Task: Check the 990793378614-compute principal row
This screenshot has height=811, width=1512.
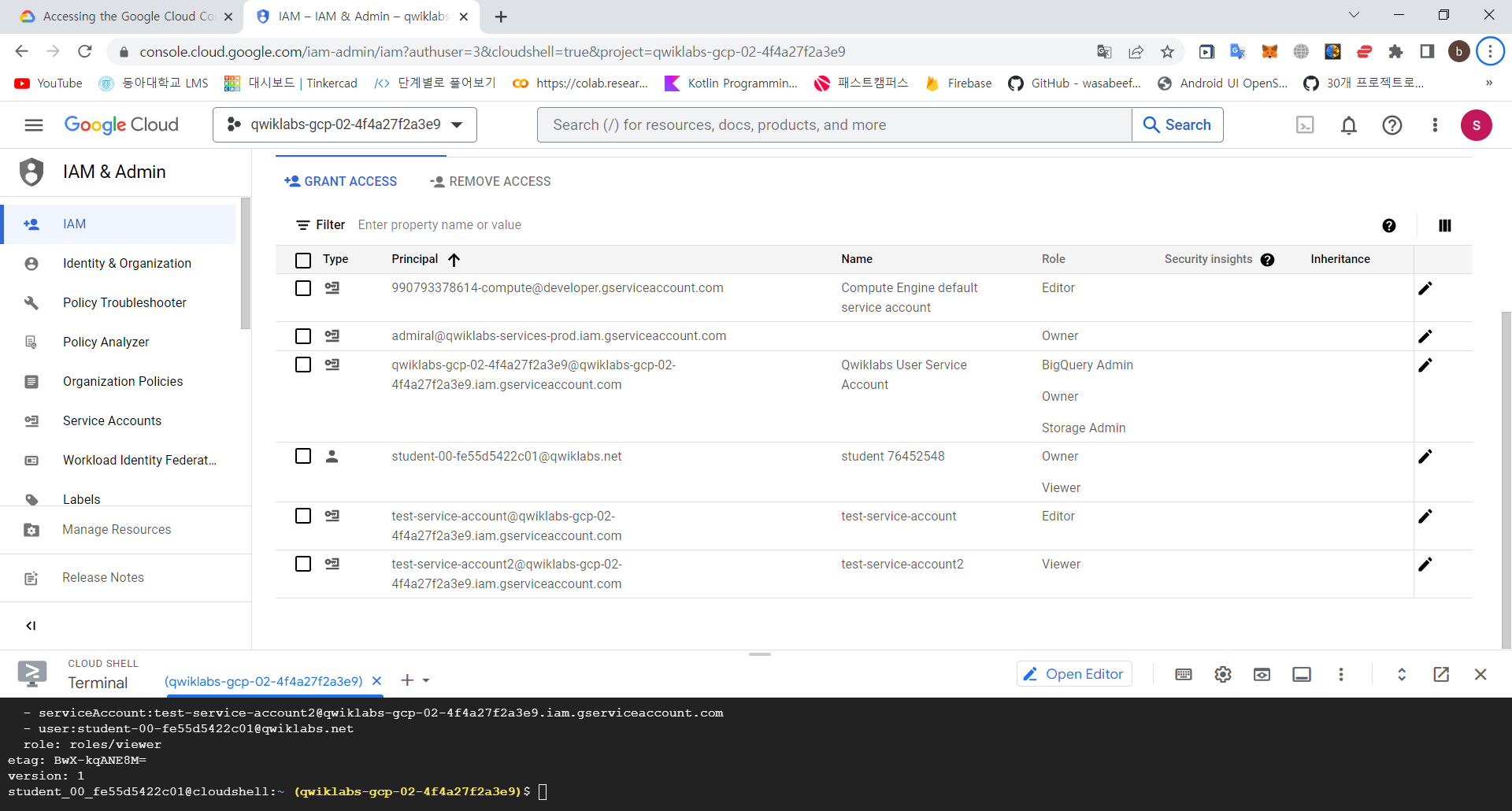Action: click(303, 288)
